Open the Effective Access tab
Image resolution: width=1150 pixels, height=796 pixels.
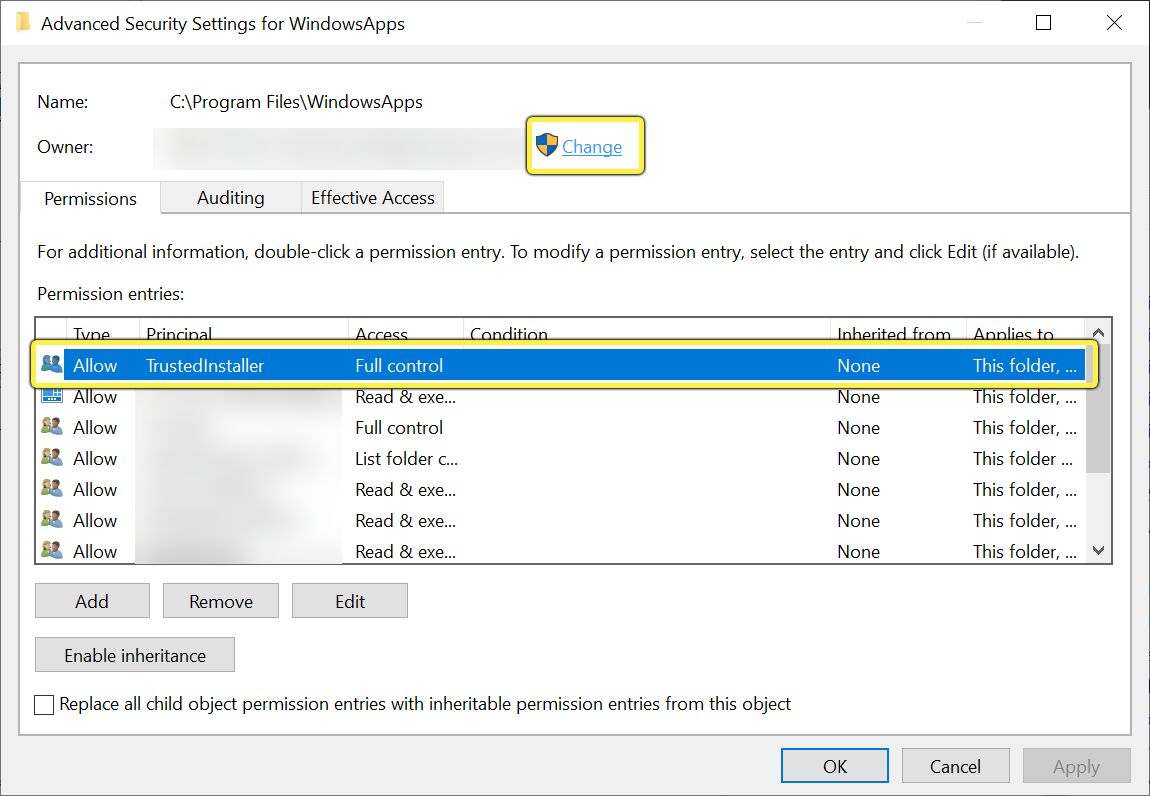tap(371, 197)
